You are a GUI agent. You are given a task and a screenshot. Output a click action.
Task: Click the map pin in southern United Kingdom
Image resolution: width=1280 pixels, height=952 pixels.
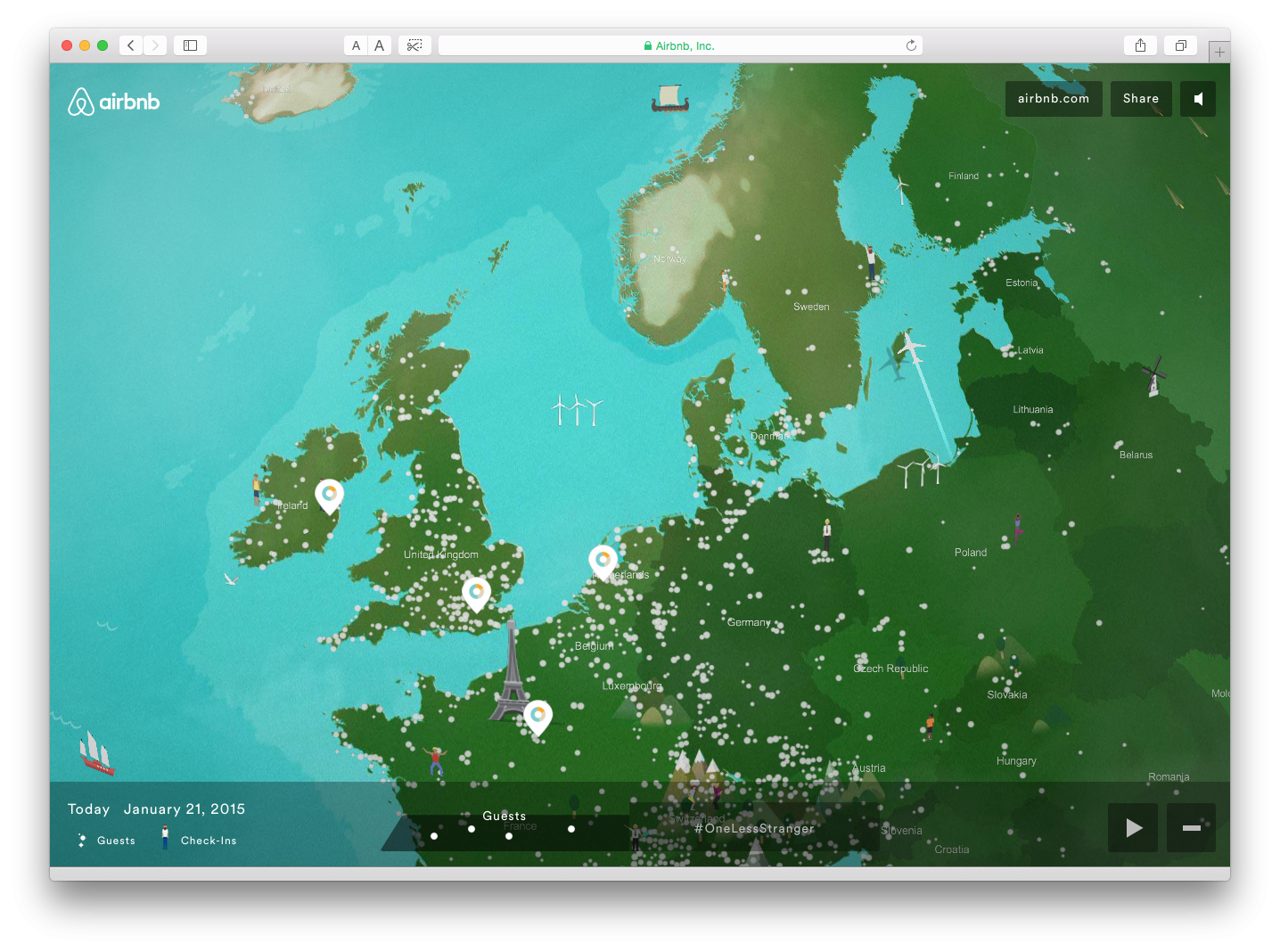477,595
